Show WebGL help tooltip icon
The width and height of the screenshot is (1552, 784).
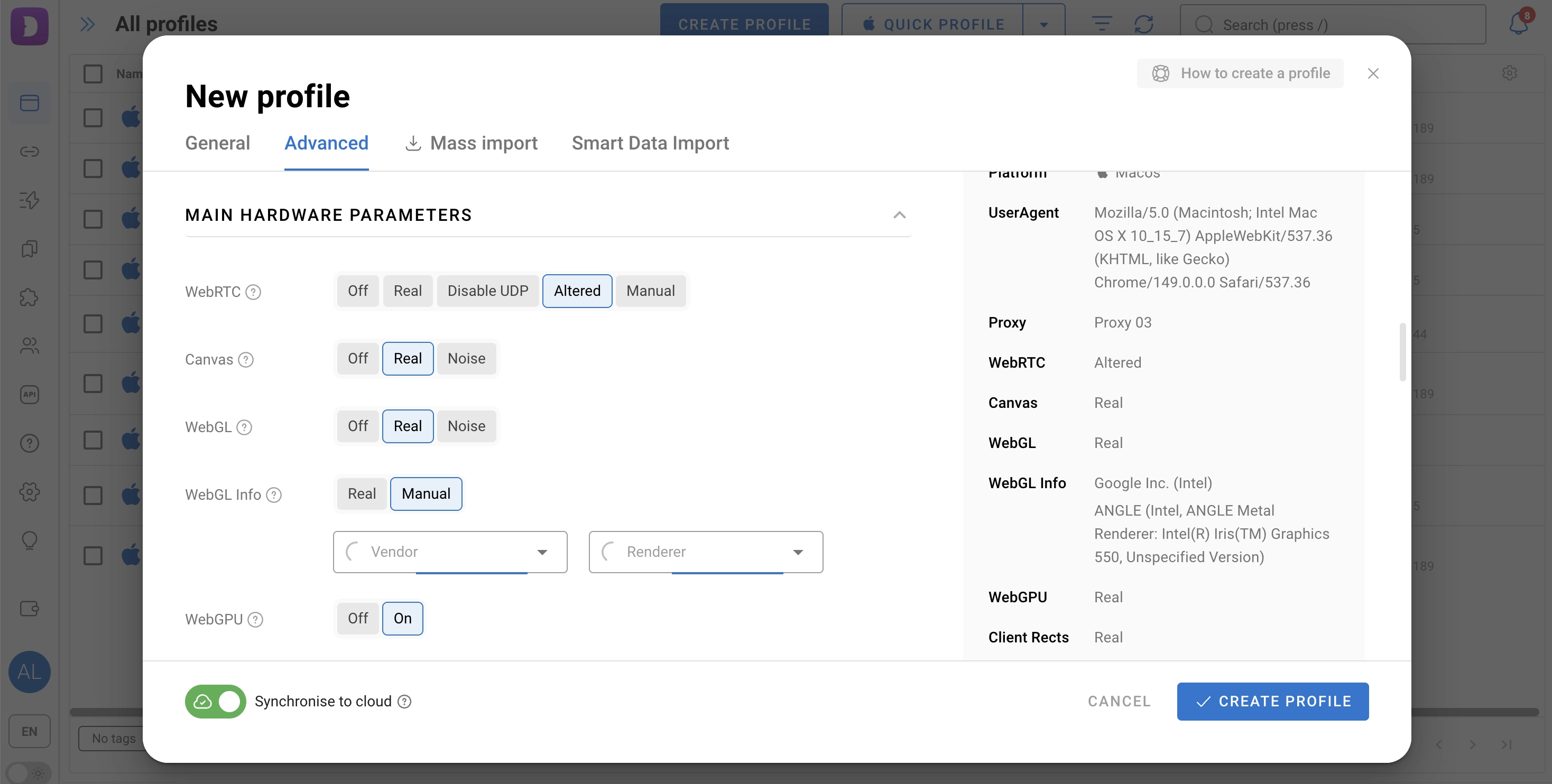(244, 427)
